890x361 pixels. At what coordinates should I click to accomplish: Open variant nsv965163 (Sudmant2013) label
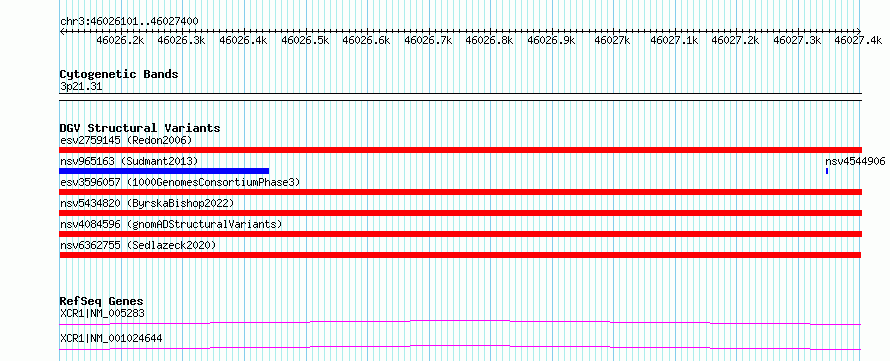coord(129,161)
